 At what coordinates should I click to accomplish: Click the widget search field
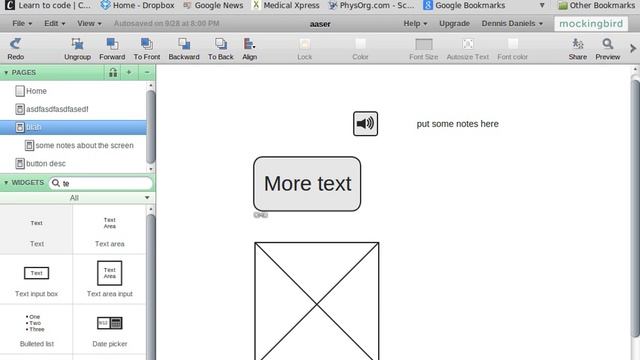(x=101, y=183)
